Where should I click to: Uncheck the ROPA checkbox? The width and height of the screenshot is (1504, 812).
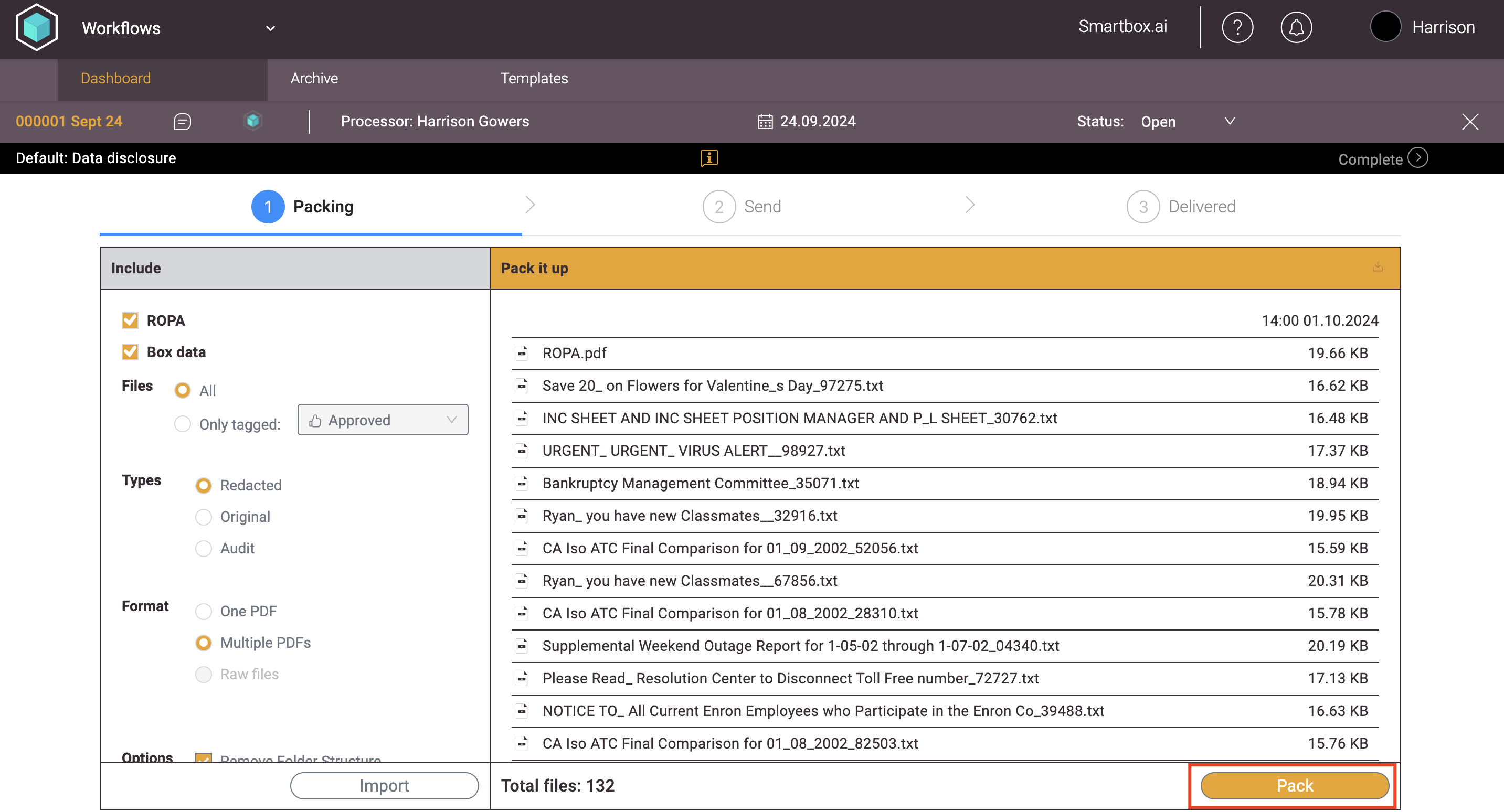click(130, 320)
